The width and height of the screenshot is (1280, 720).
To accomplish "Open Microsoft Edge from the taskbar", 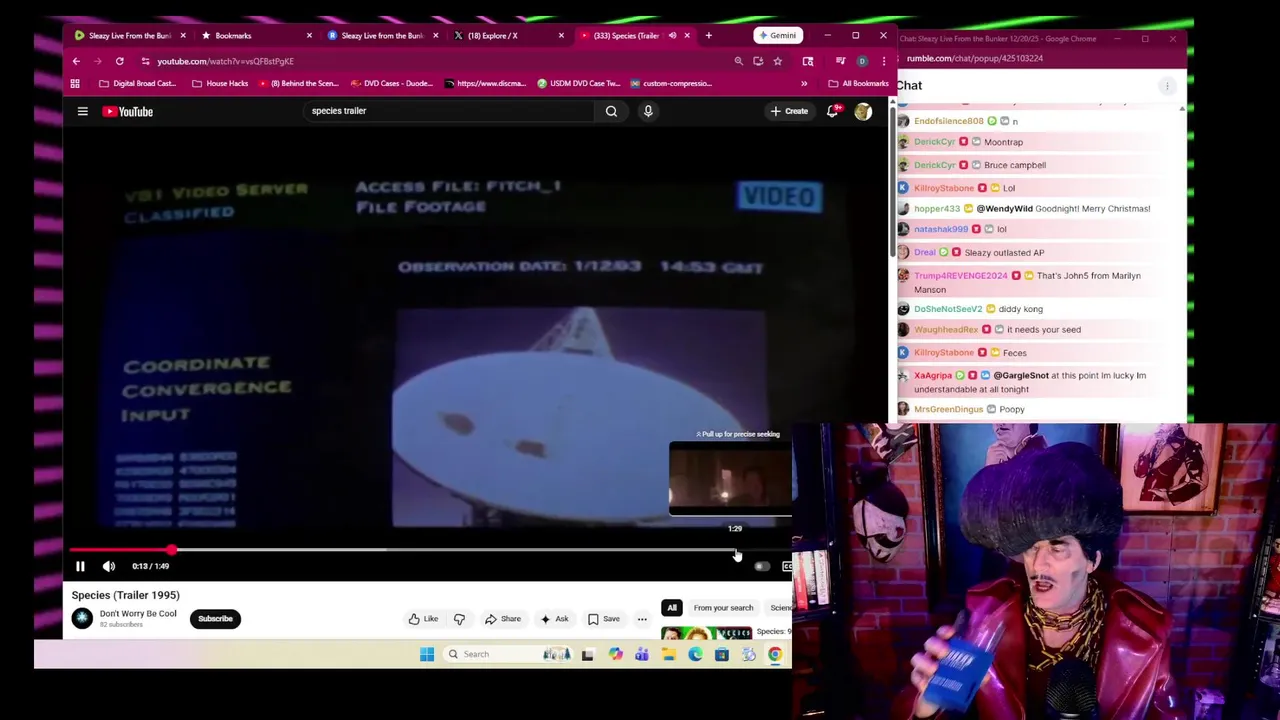I will coord(695,654).
